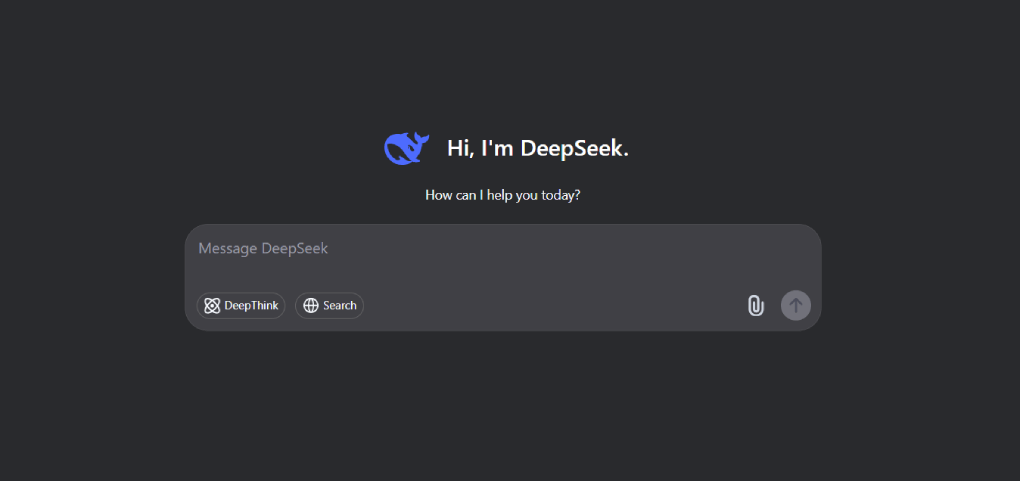This screenshot has height=481, width=1020.
Task: Click the "Hi, I'm DeepSeek." heading
Action: point(538,148)
